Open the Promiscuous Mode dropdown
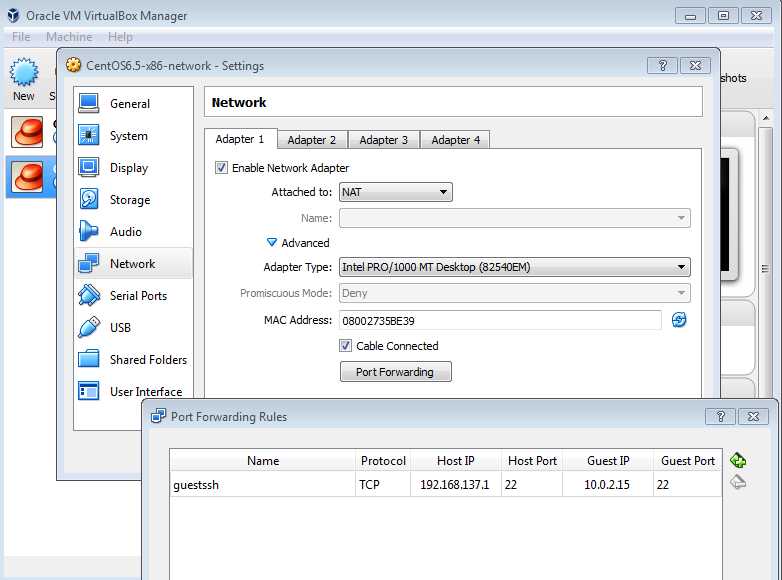Viewport: 782px width, 580px height. pyautogui.click(x=515, y=293)
